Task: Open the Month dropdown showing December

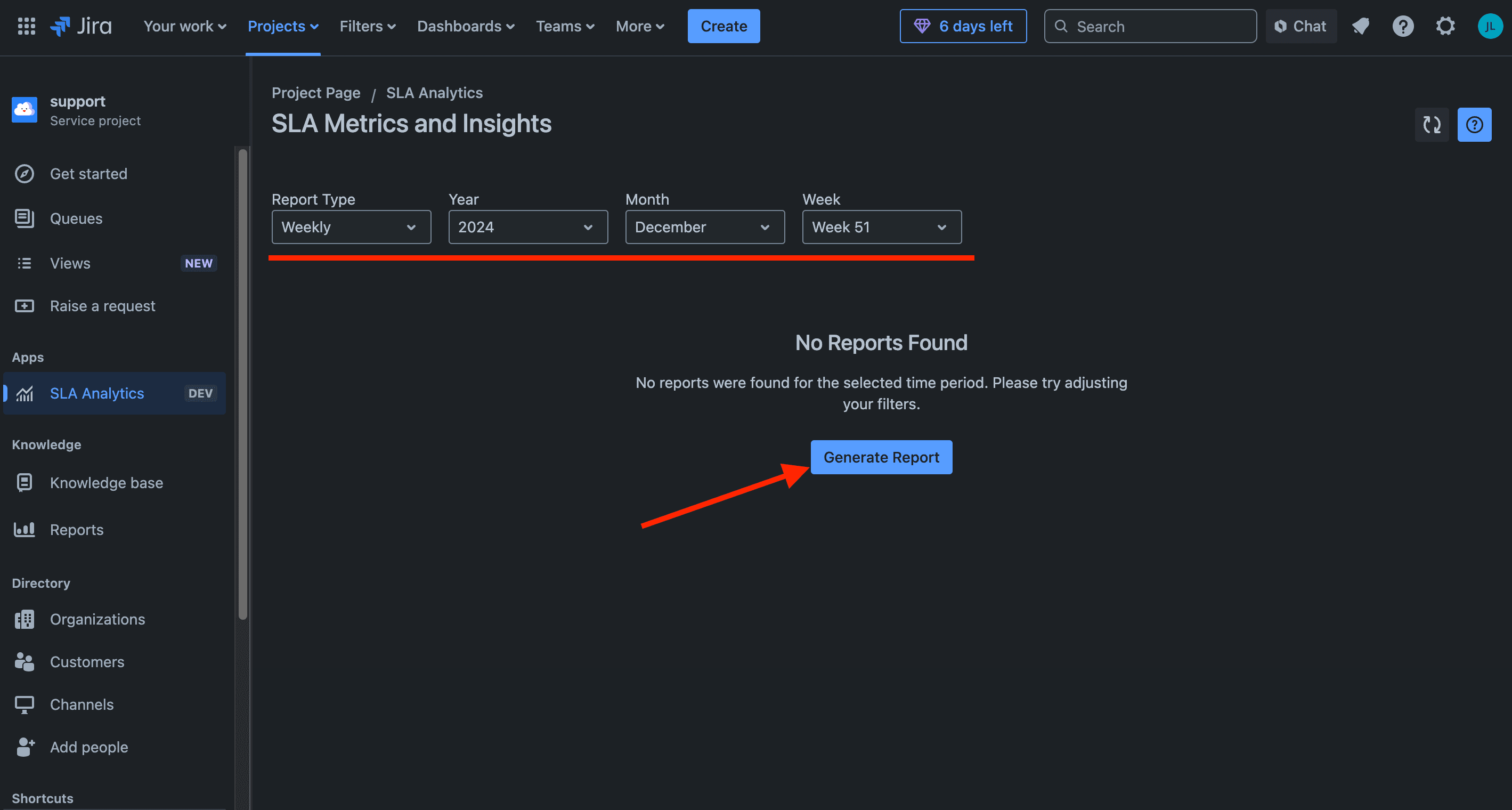Action: tap(705, 227)
